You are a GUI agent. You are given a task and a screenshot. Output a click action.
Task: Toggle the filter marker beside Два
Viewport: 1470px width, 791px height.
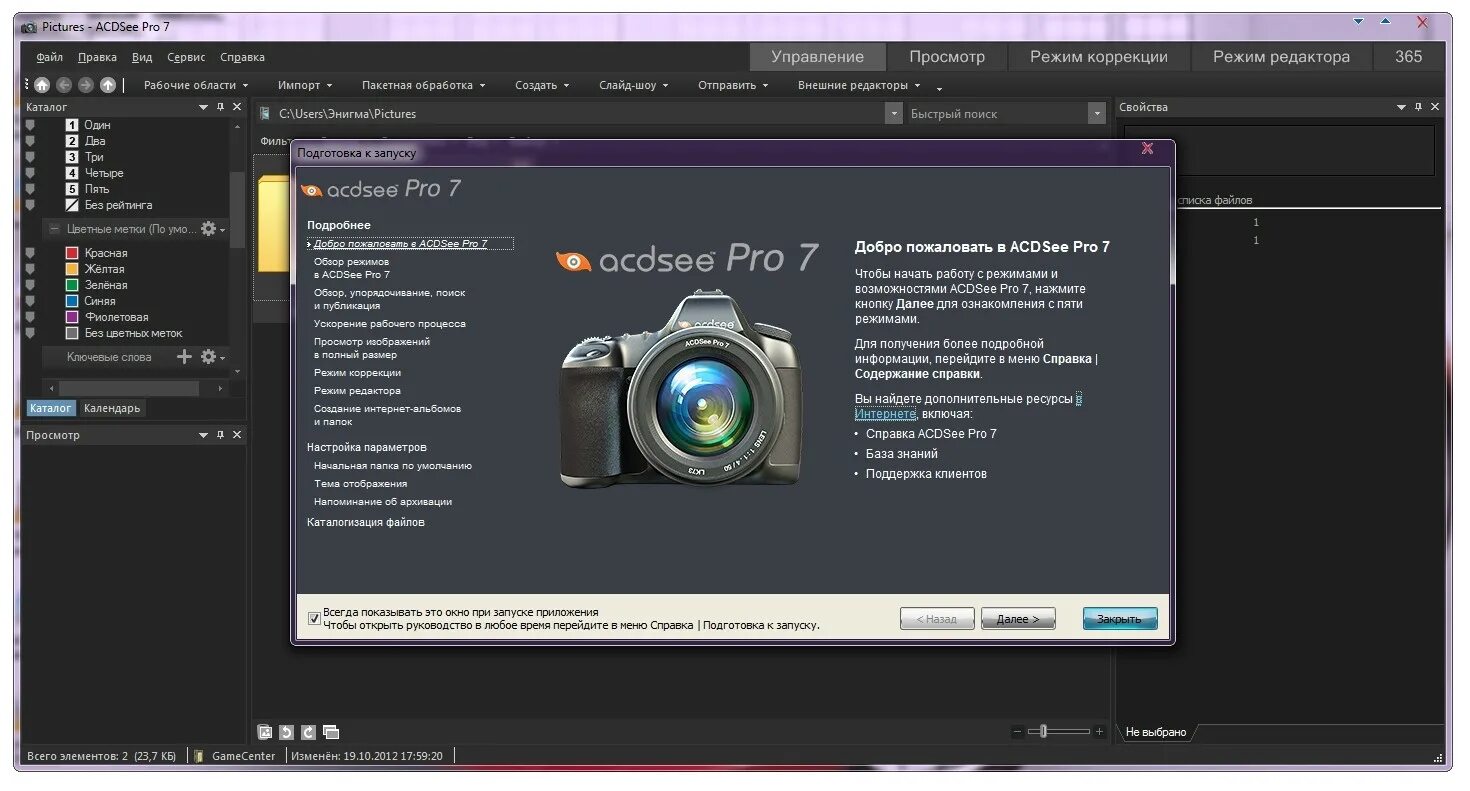[x=31, y=141]
